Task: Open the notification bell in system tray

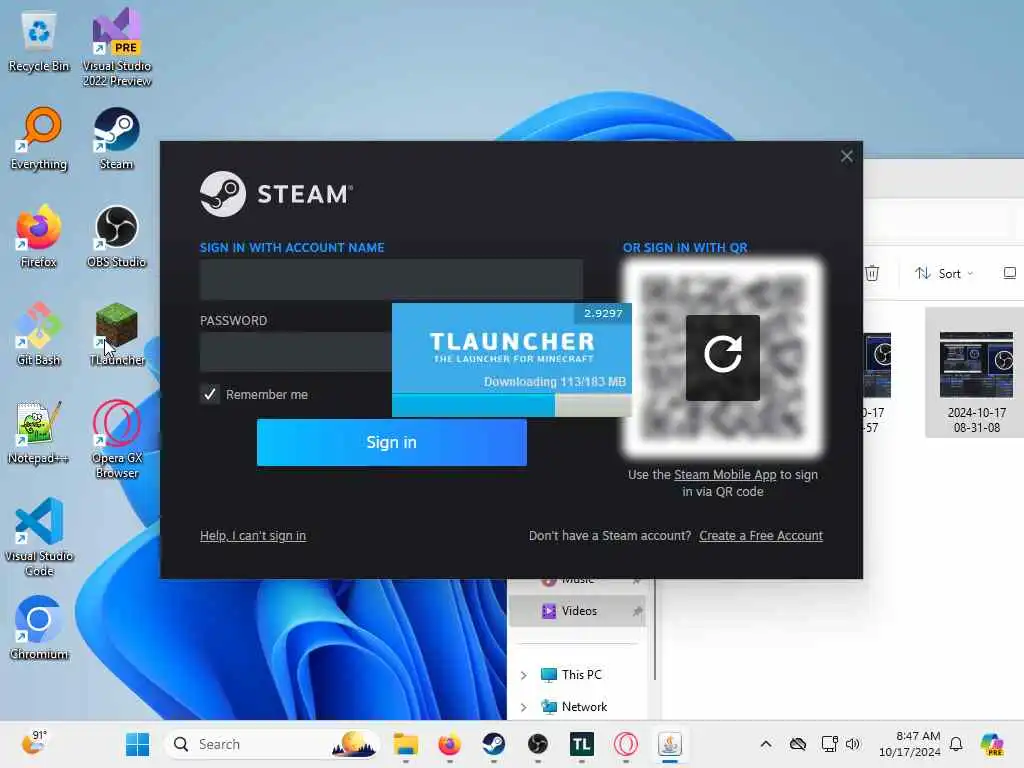Action: point(956,744)
